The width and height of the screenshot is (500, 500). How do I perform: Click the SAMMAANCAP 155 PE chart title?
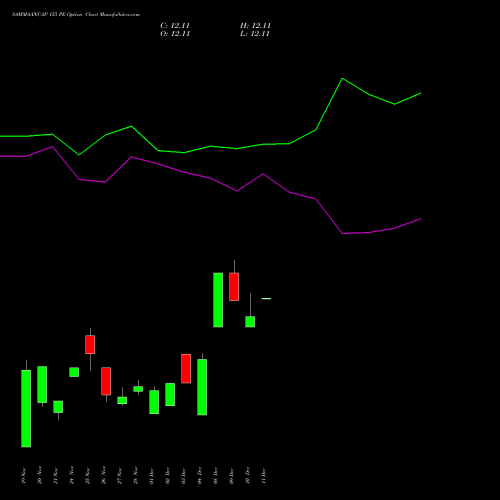pos(76,15)
